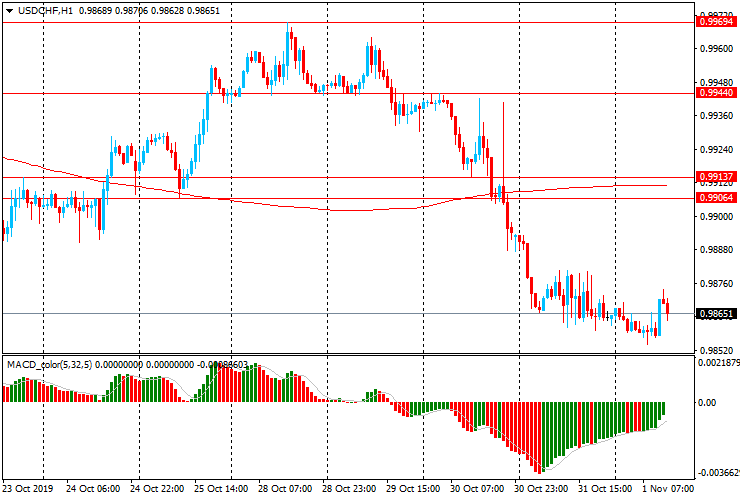Select the 0.99694 red price label

716,22
